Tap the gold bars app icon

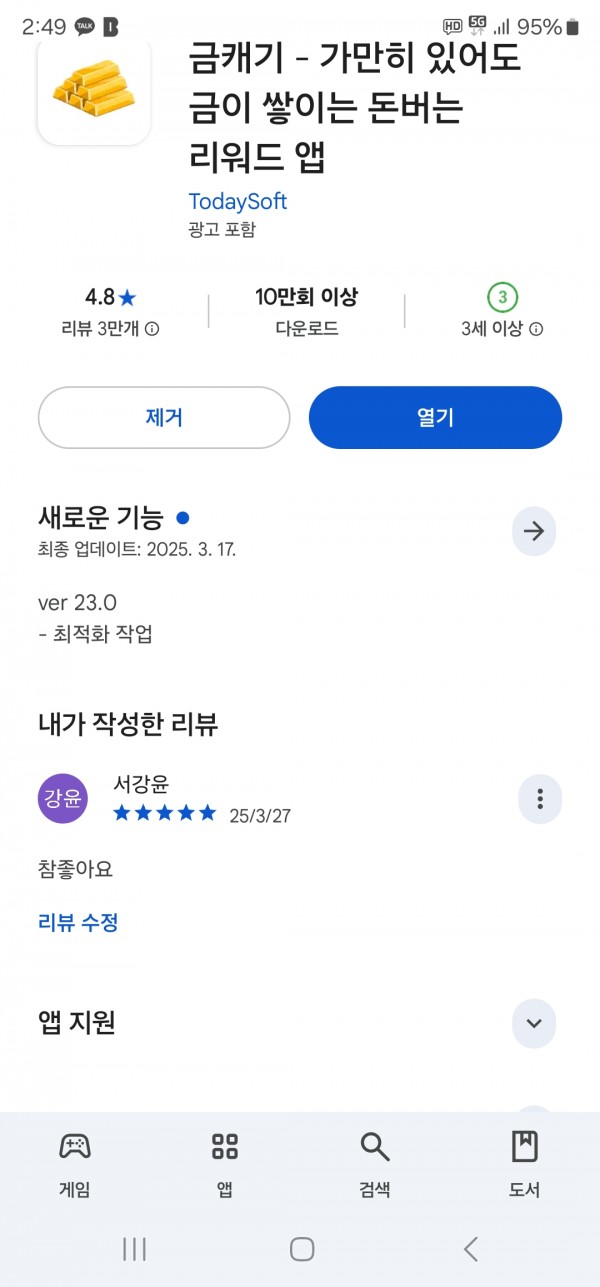(94, 92)
